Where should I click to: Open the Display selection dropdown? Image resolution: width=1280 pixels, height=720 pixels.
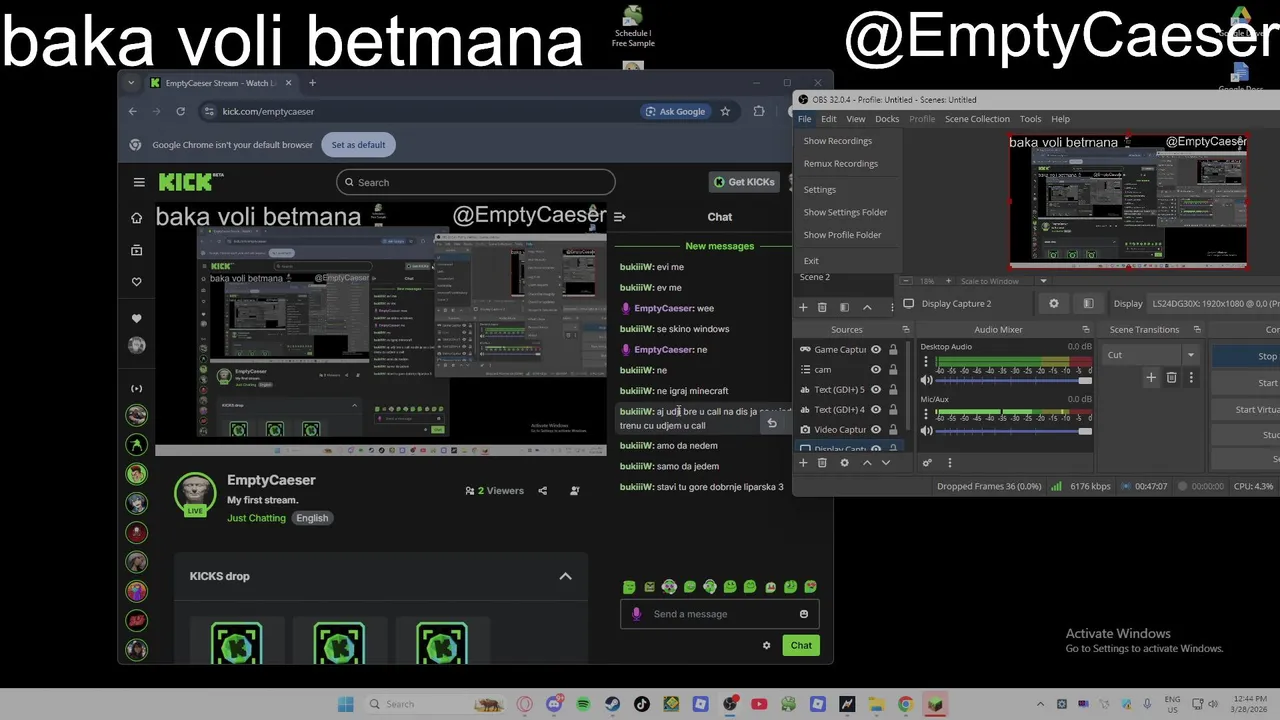[x=1214, y=303]
